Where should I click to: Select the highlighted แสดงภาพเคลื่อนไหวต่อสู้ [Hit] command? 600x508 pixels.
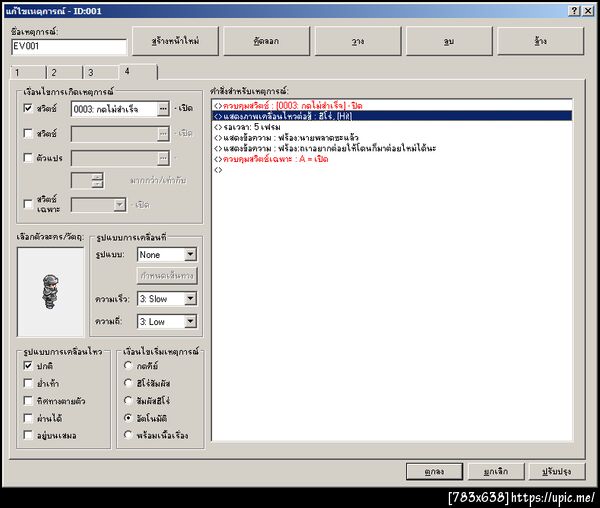tap(392, 116)
